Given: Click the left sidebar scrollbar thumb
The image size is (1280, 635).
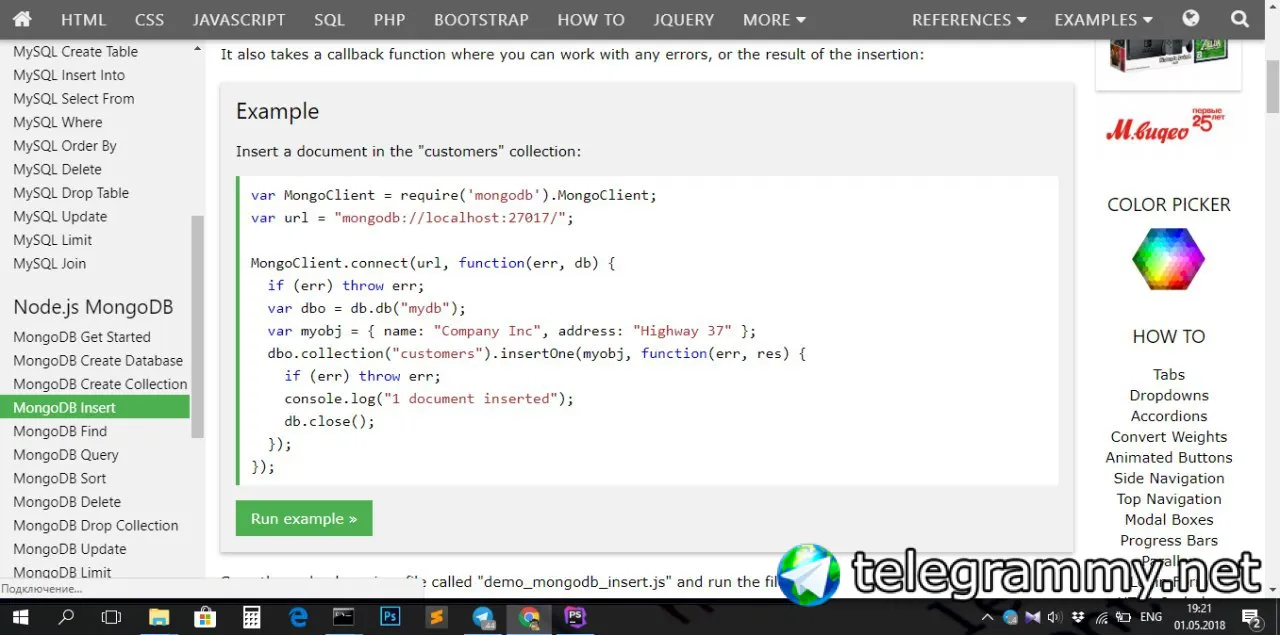Looking at the screenshot, I should pyautogui.click(x=197, y=326).
